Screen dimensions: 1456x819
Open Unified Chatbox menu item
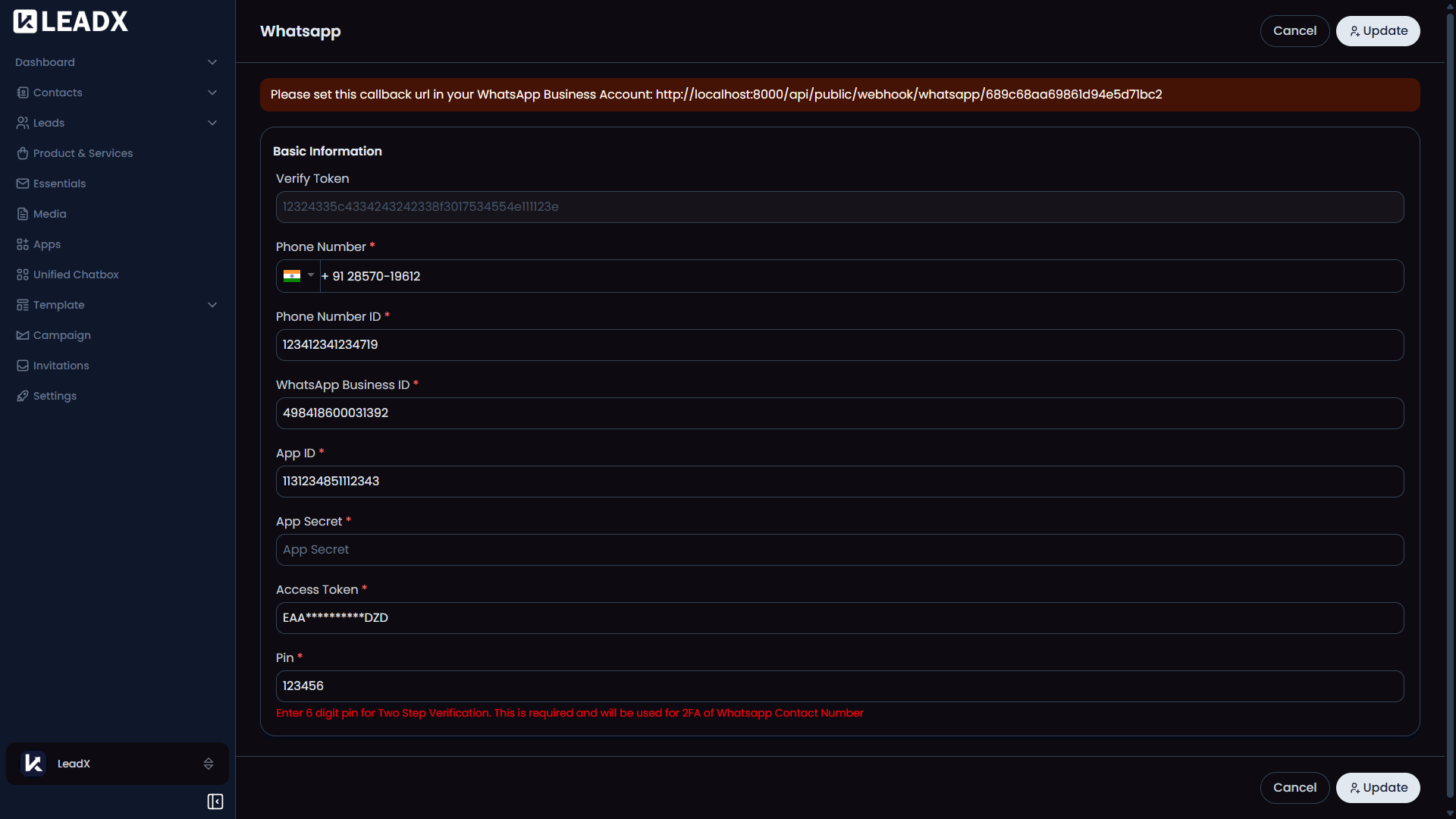coord(76,275)
